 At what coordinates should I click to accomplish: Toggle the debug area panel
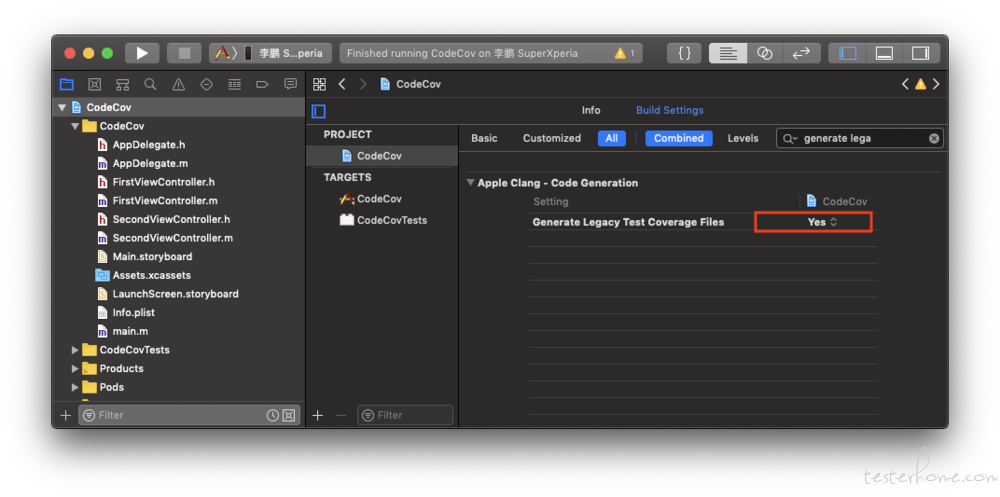click(884, 54)
